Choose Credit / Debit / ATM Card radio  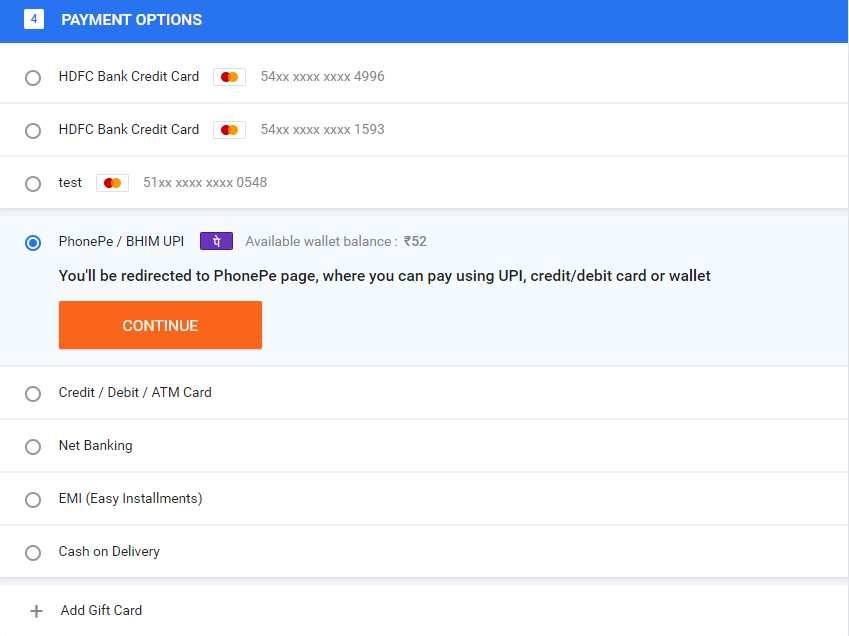coord(33,394)
